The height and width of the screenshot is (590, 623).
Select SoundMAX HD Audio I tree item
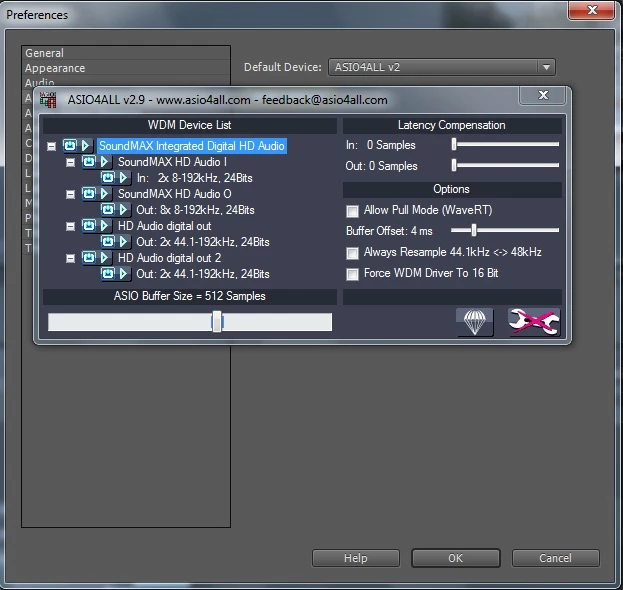(172, 162)
